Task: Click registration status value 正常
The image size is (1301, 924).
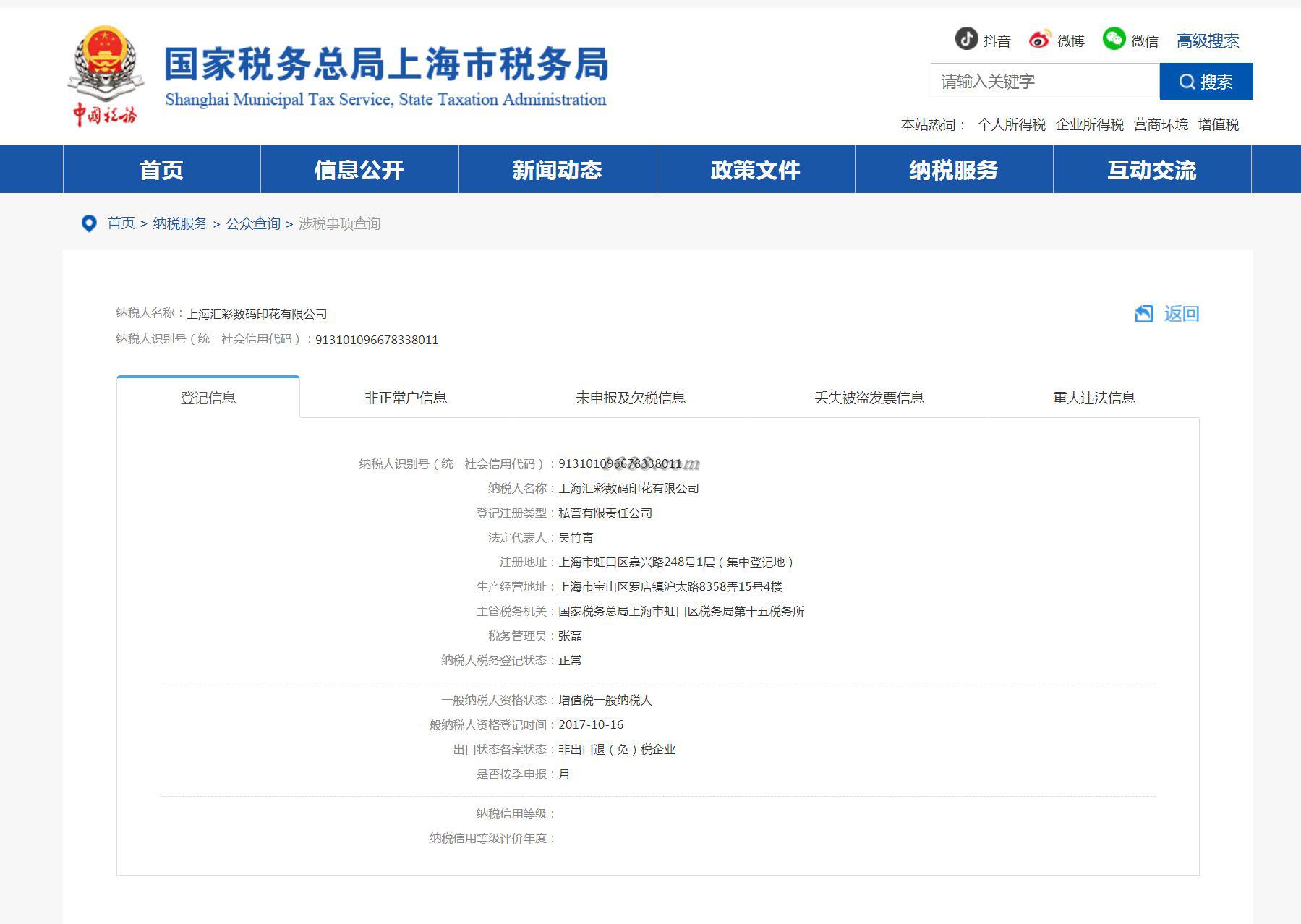Action: [570, 661]
